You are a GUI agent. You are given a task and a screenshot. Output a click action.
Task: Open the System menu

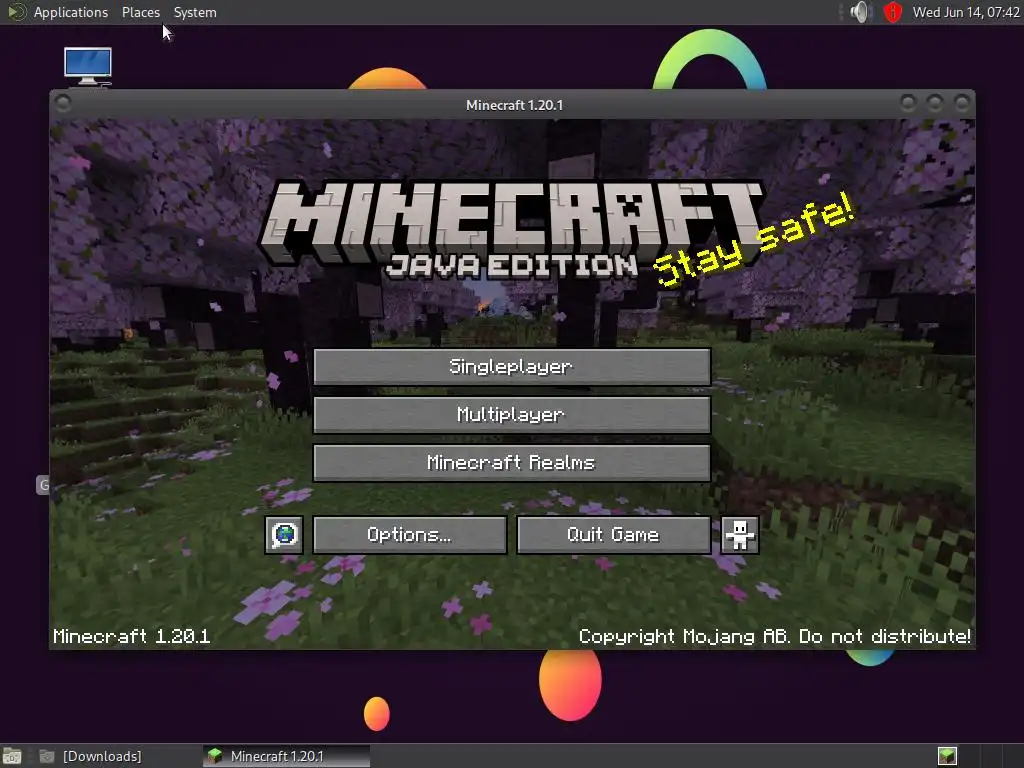pos(195,12)
